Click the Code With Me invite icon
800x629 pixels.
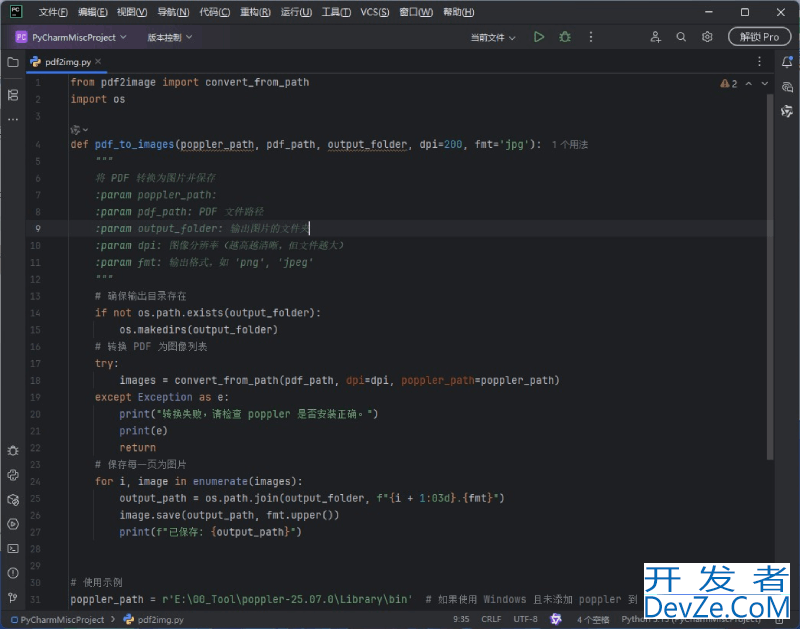[656, 36]
